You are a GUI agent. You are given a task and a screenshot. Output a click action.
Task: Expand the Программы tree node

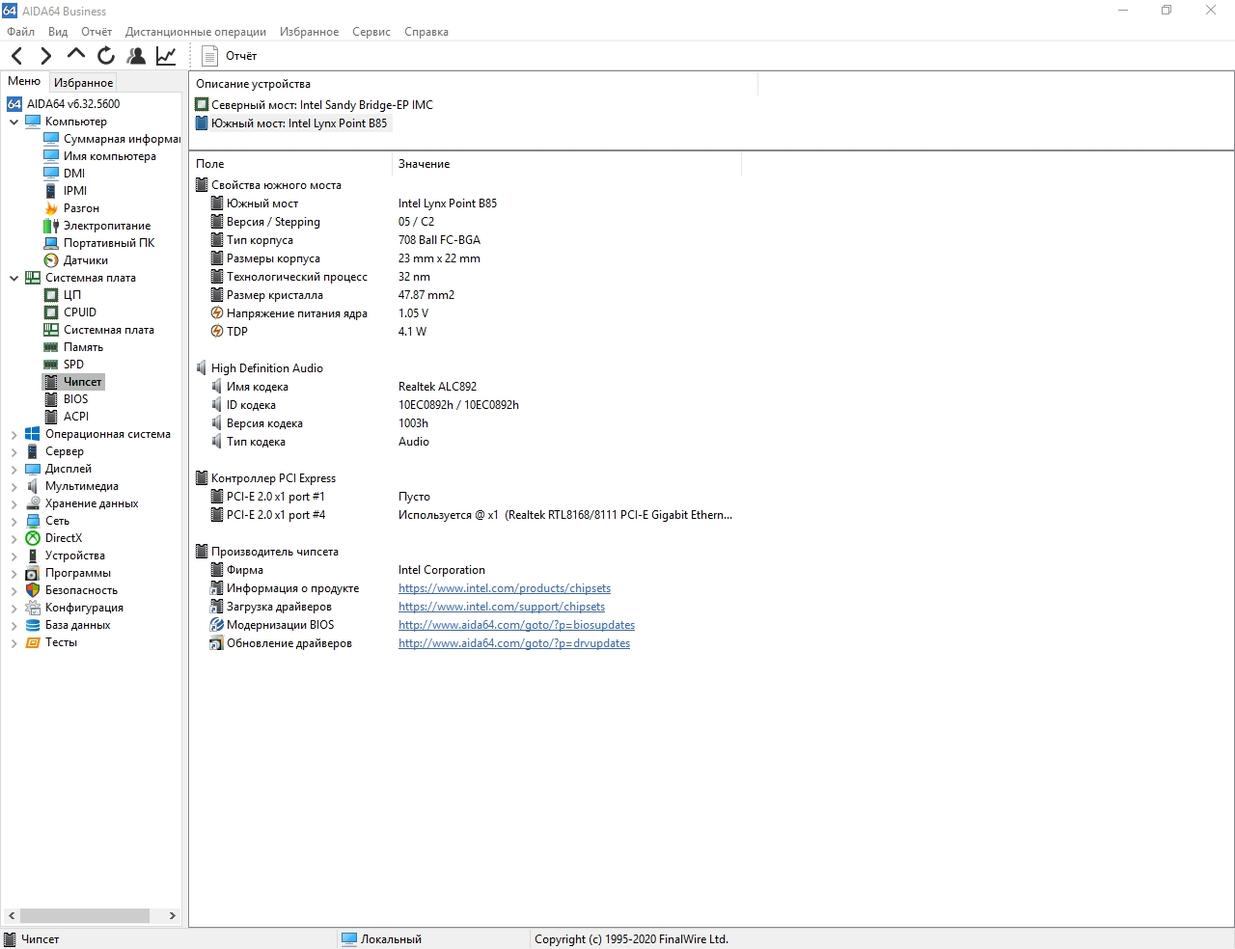14,573
